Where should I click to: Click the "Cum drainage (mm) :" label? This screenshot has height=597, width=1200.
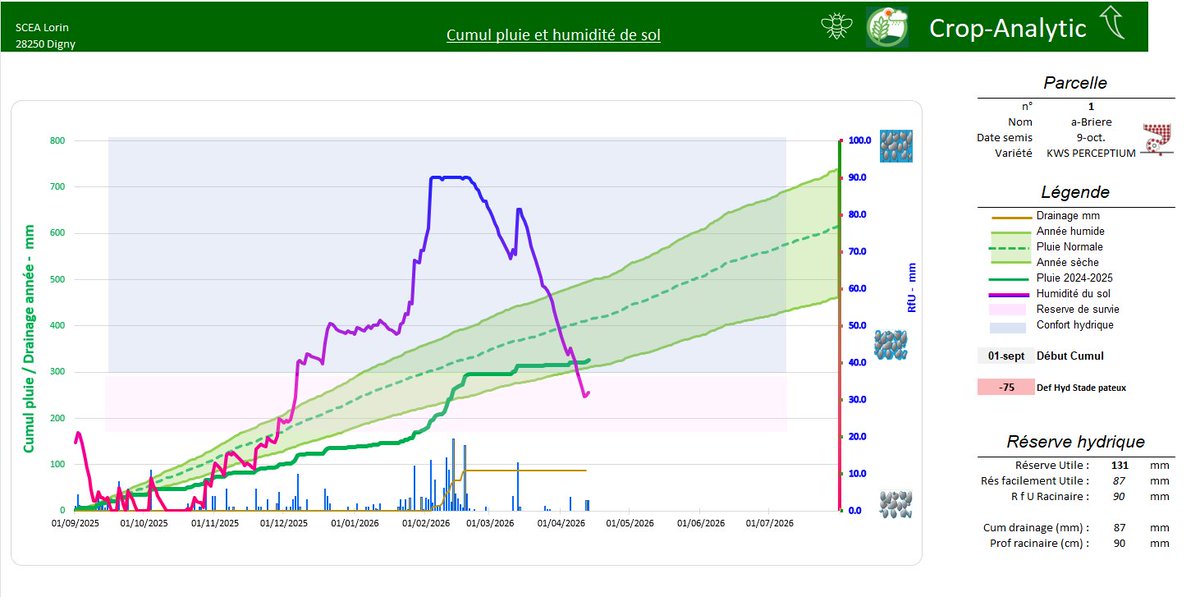point(1037,527)
